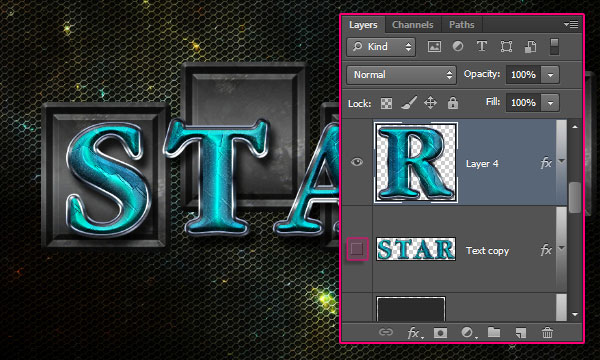
Task: Toggle layer filtering on/off switch
Action: pyautogui.click(x=554, y=47)
